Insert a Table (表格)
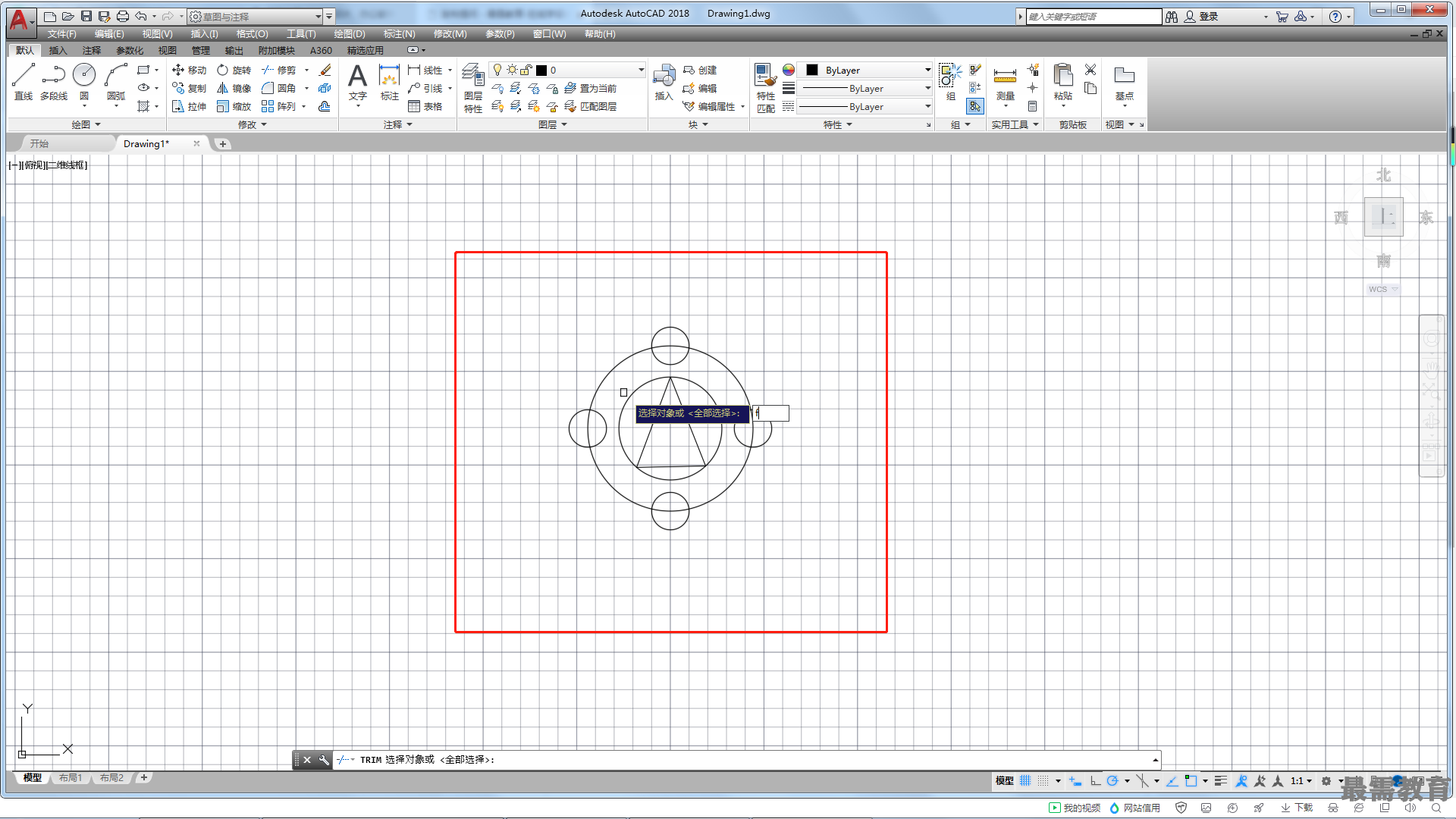The height and width of the screenshot is (819, 1456). [x=425, y=106]
